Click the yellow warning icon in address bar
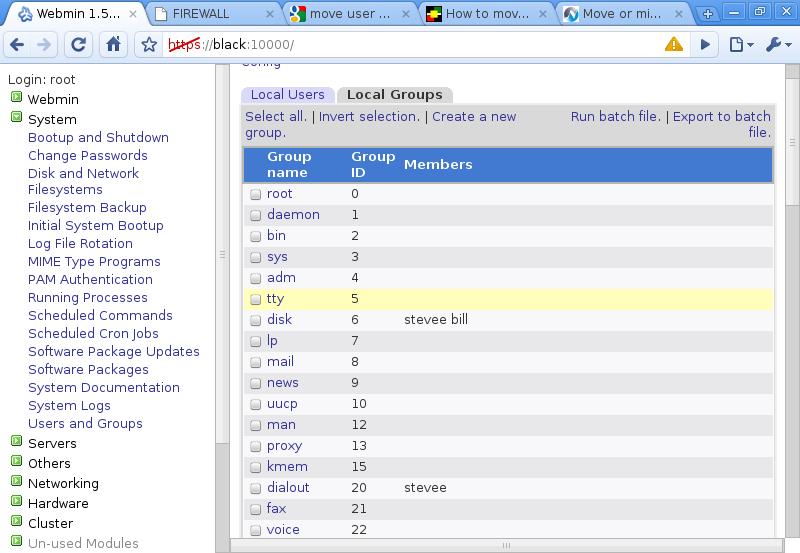This screenshot has width=800, height=553. pos(674,45)
